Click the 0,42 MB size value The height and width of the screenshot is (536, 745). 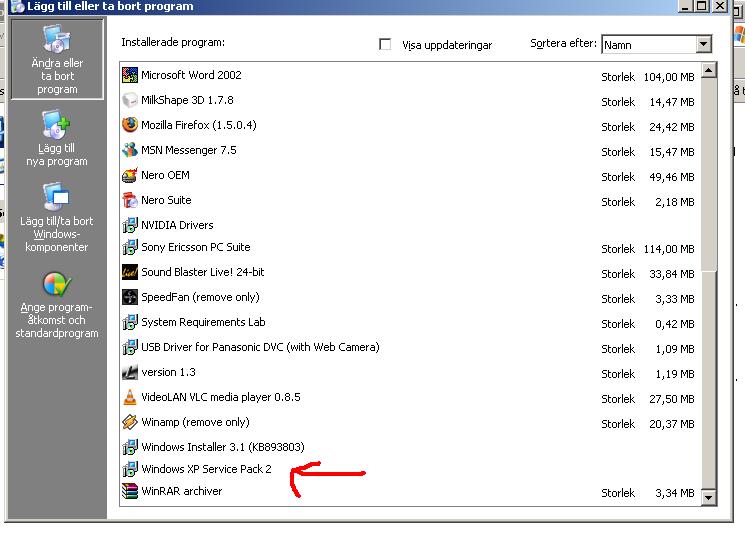[x=675, y=324]
